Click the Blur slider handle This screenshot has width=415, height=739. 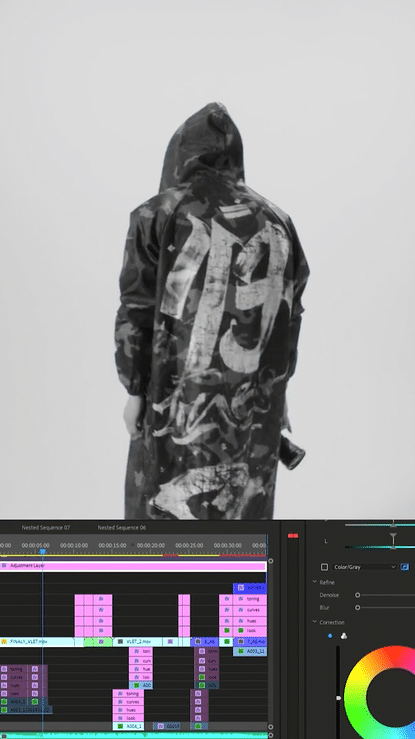358,608
